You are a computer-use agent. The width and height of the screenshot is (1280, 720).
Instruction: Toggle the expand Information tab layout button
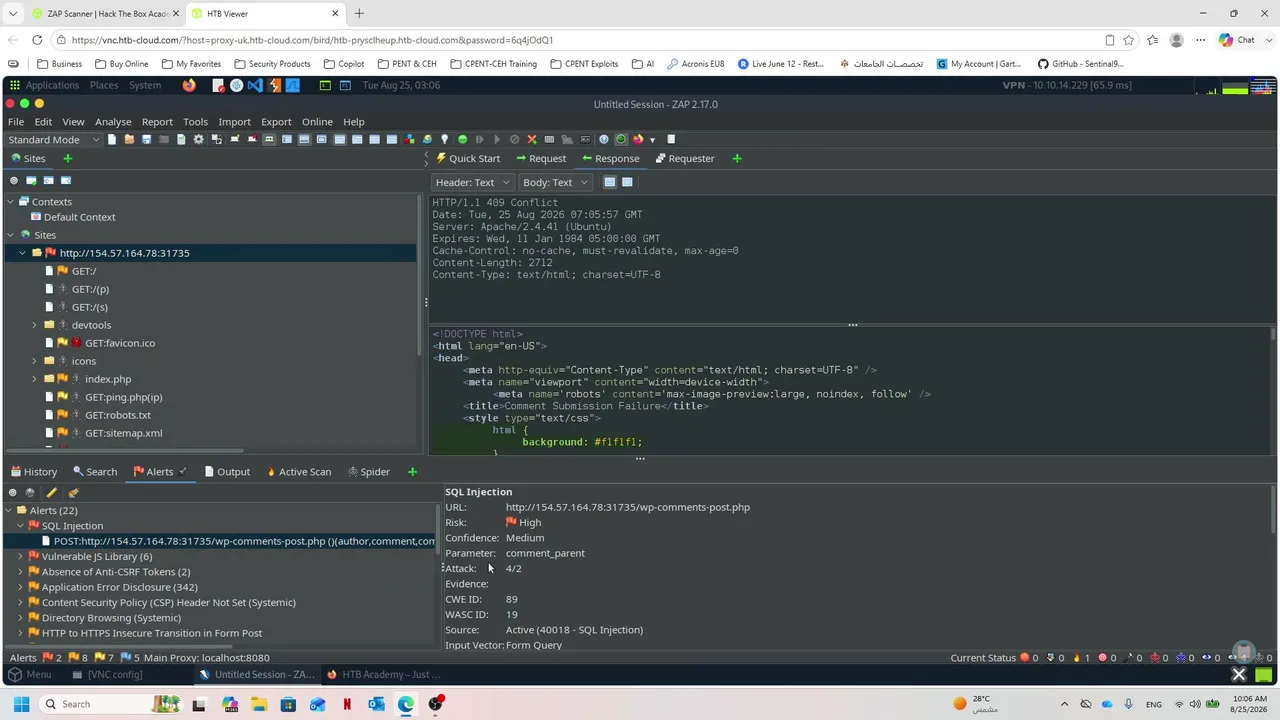click(x=304, y=139)
